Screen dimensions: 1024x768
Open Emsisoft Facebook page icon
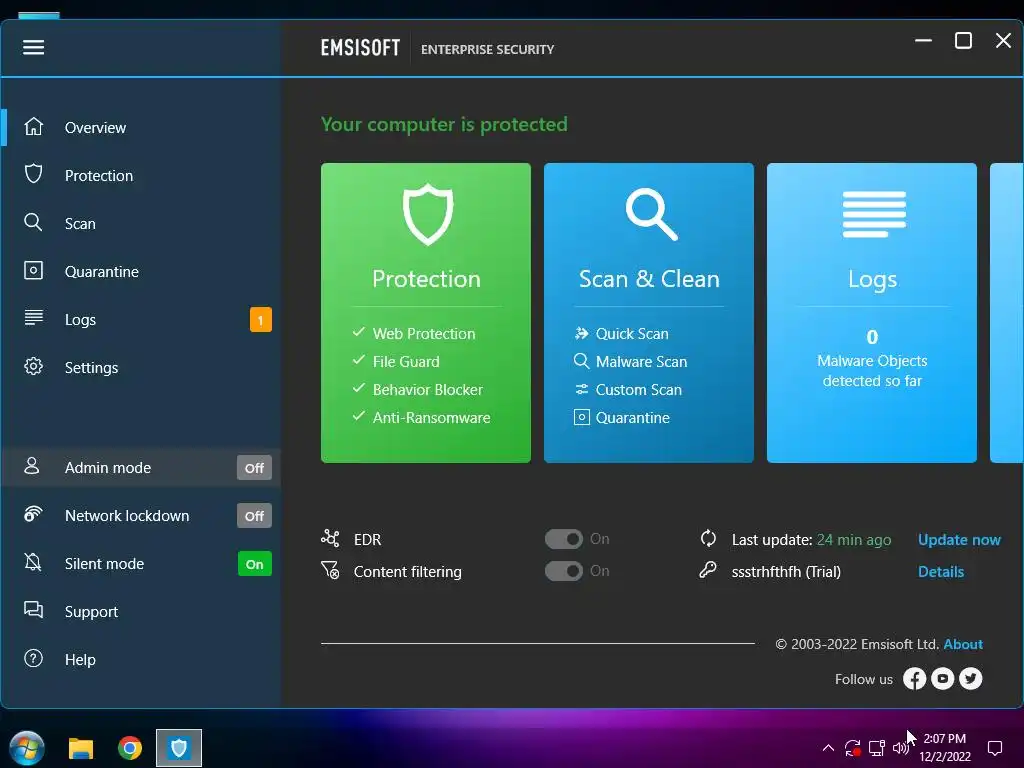(914, 679)
